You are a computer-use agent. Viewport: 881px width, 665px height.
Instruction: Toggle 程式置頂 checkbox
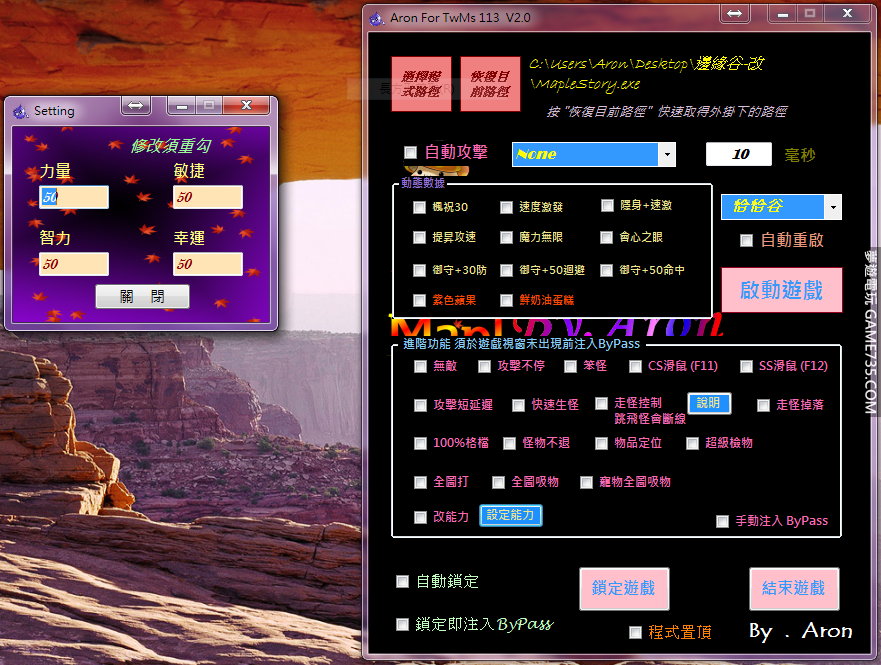pyautogui.click(x=635, y=633)
